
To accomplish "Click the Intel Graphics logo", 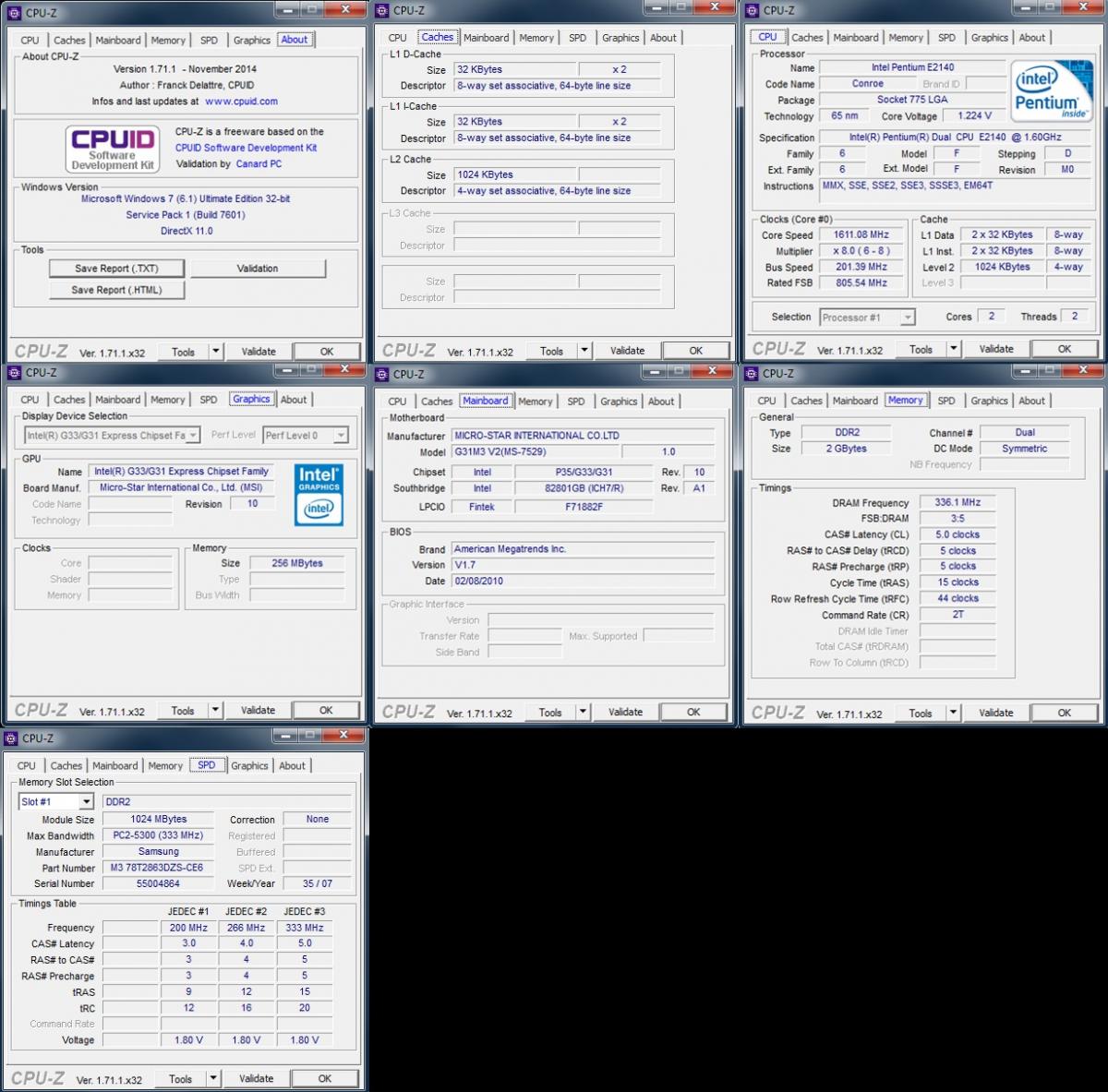I will [319, 495].
